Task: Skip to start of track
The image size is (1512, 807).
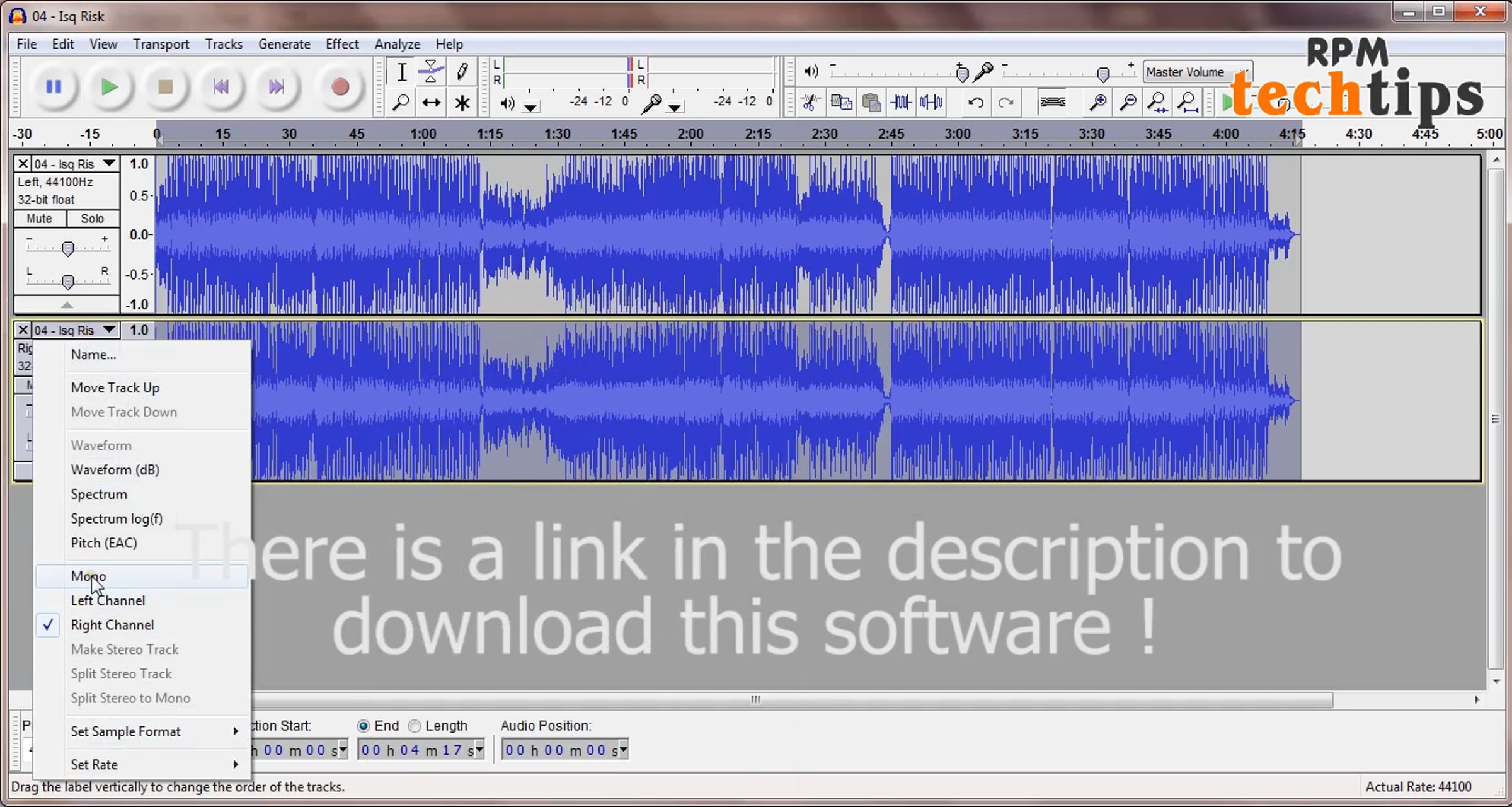Action: [220, 87]
